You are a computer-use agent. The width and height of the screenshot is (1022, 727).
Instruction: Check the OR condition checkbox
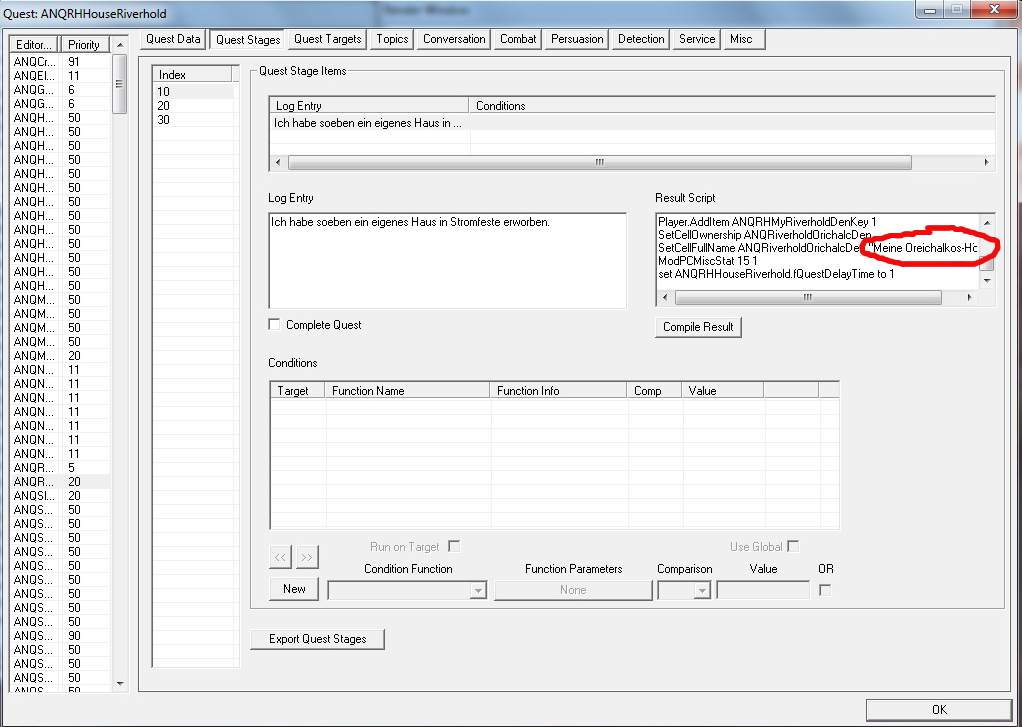tap(825, 590)
